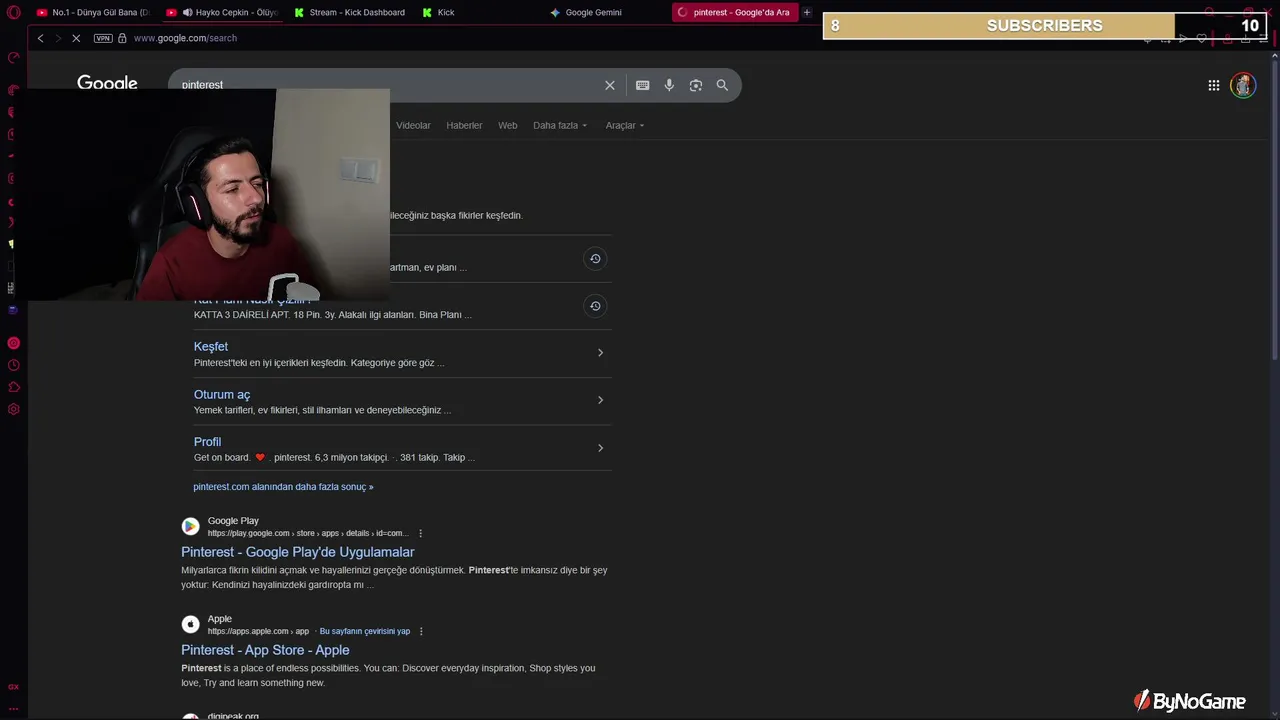
Task: Open the Google account avatar
Action: pyautogui.click(x=1243, y=85)
